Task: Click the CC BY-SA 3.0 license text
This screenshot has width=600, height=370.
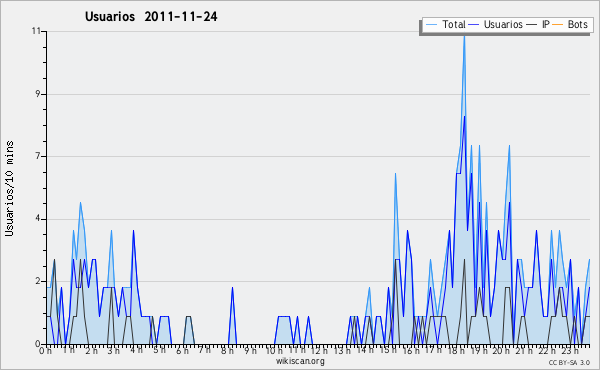Action: pos(569,363)
